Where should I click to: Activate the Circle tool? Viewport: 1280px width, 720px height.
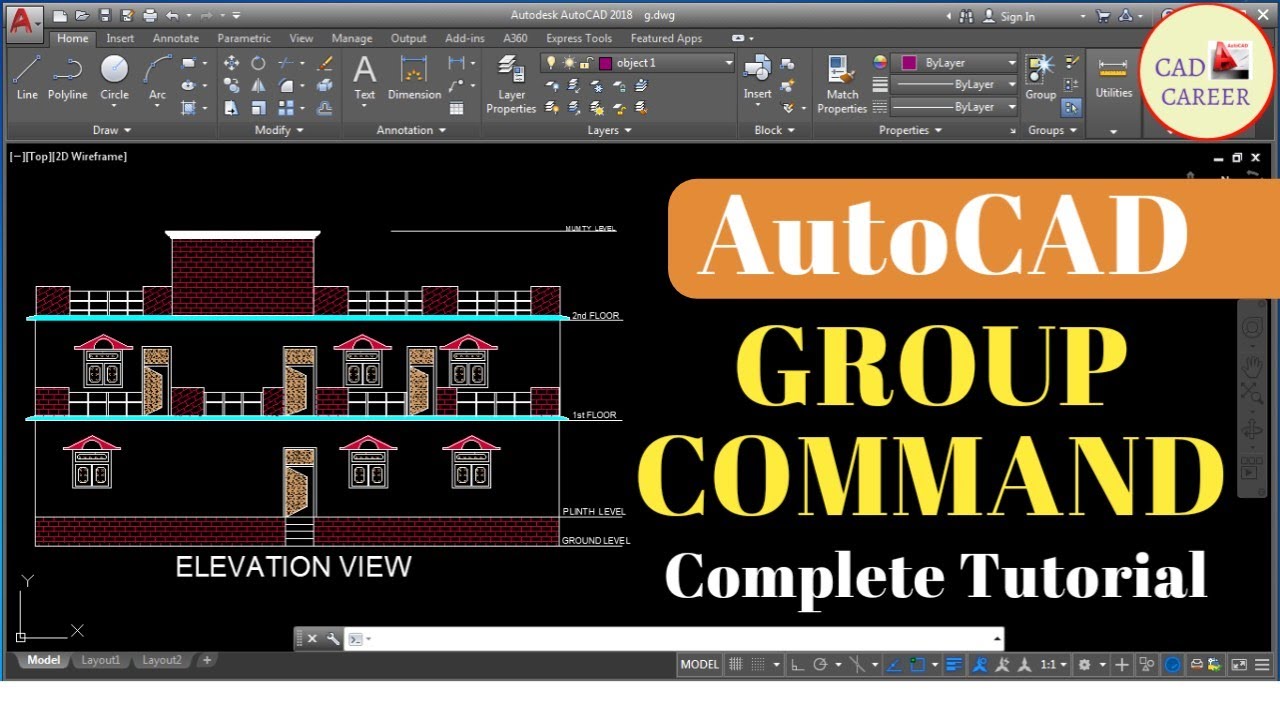pos(114,78)
